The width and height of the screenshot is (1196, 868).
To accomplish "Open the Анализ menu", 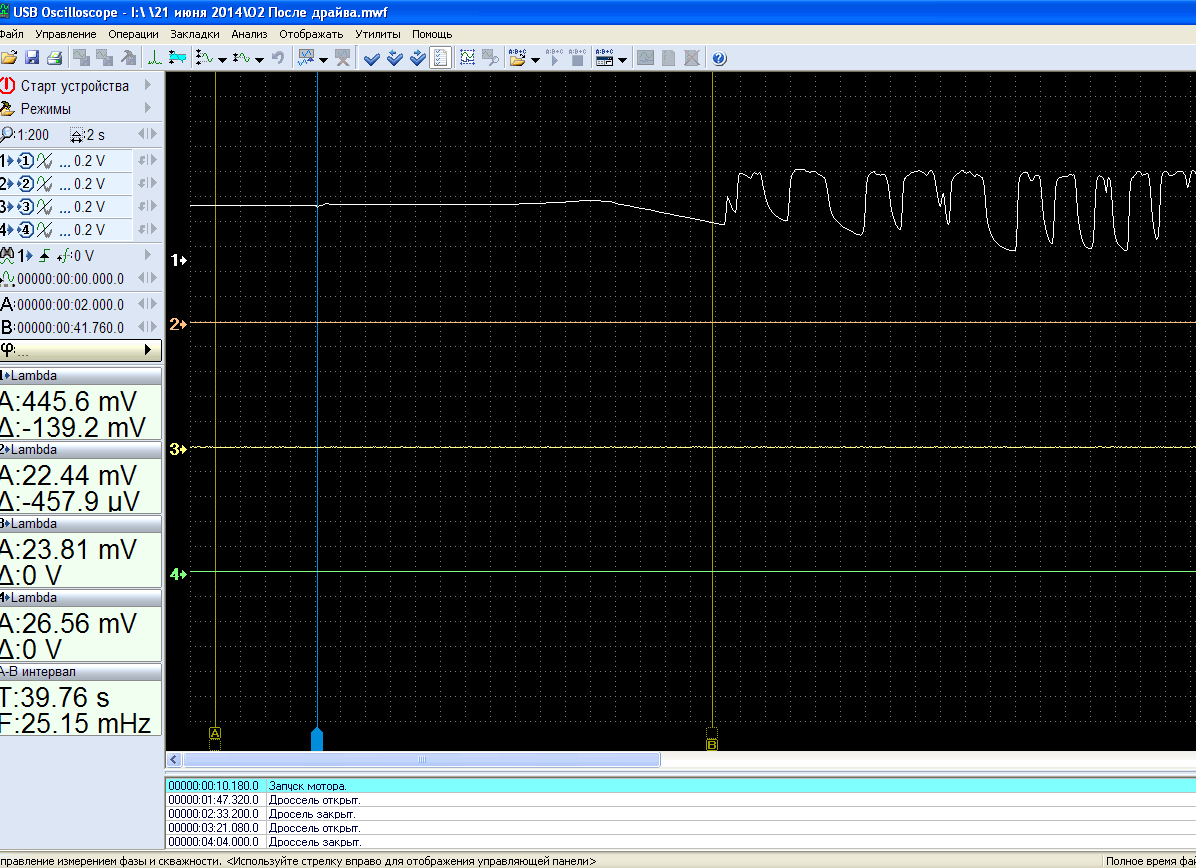I will (249, 34).
